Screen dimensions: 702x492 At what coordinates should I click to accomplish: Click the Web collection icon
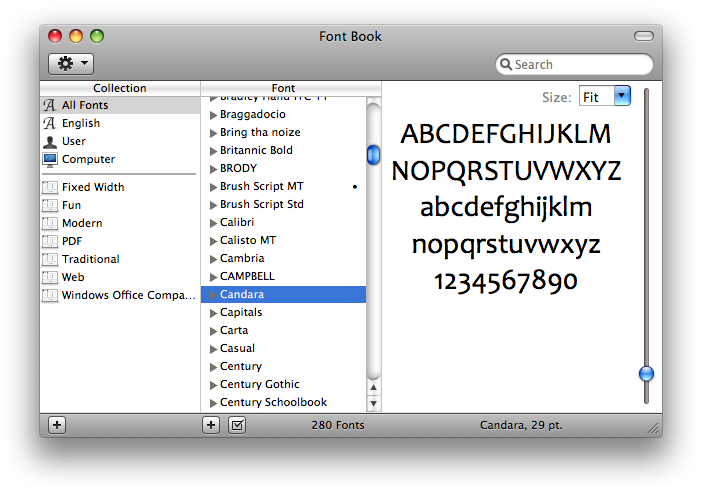pyautogui.click(x=50, y=277)
